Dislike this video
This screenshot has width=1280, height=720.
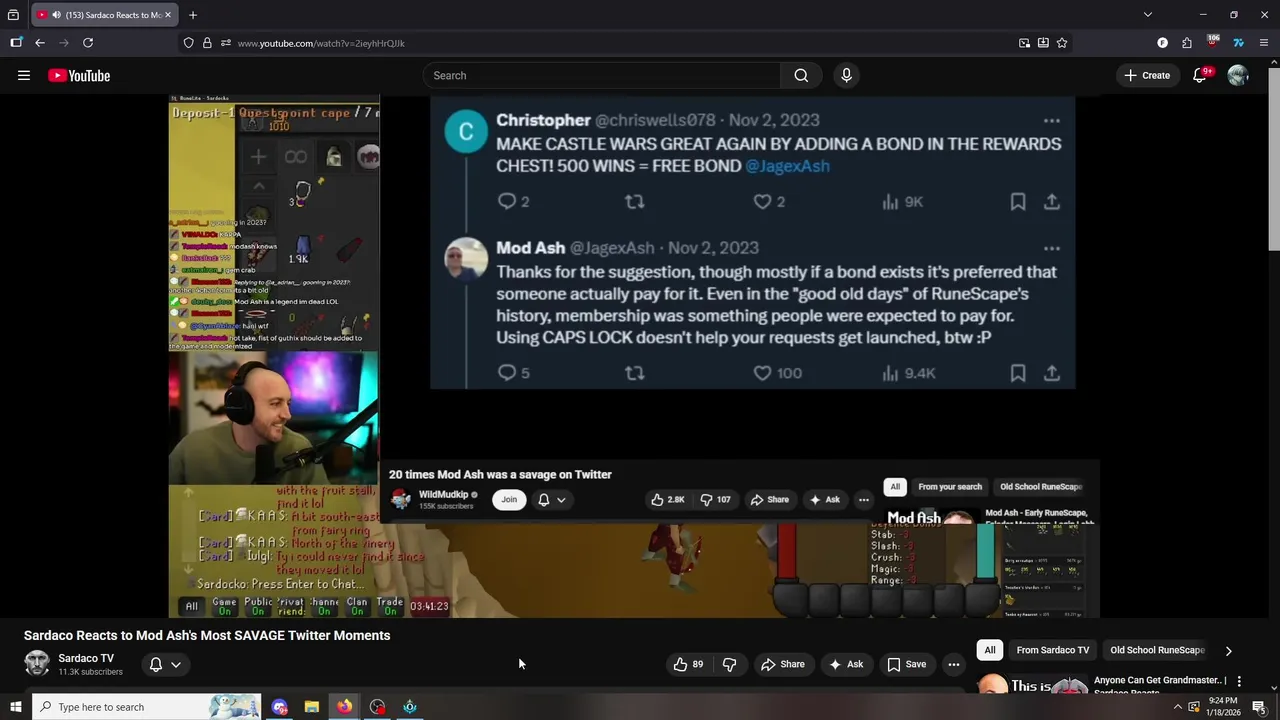729,664
